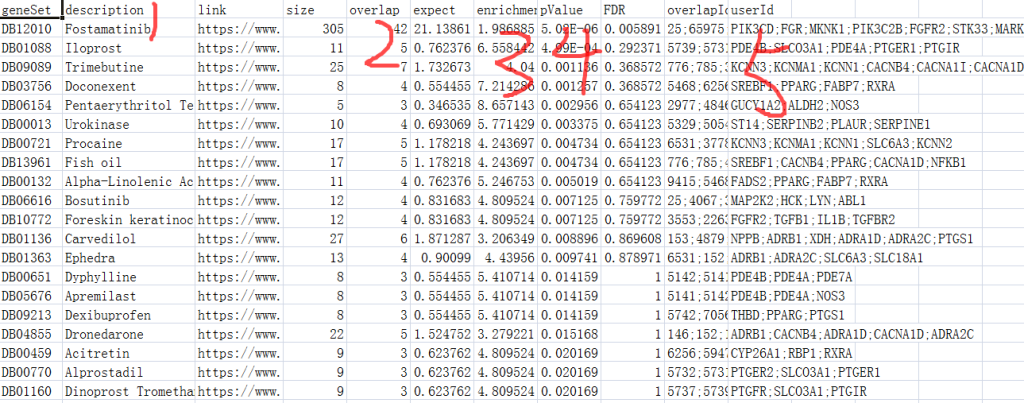
Task: Click the Carvedilol cell
Action: (129, 239)
